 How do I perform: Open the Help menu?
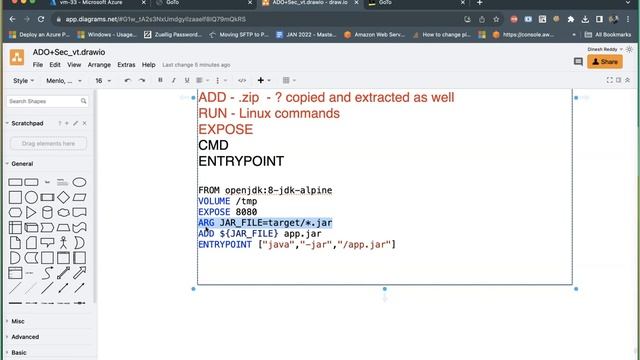pos(149,65)
